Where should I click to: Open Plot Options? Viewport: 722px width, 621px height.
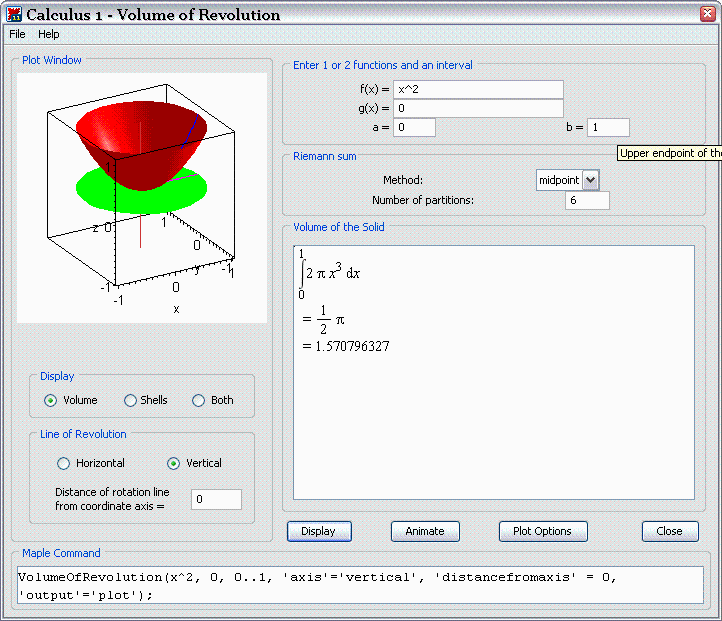pyautogui.click(x=543, y=531)
